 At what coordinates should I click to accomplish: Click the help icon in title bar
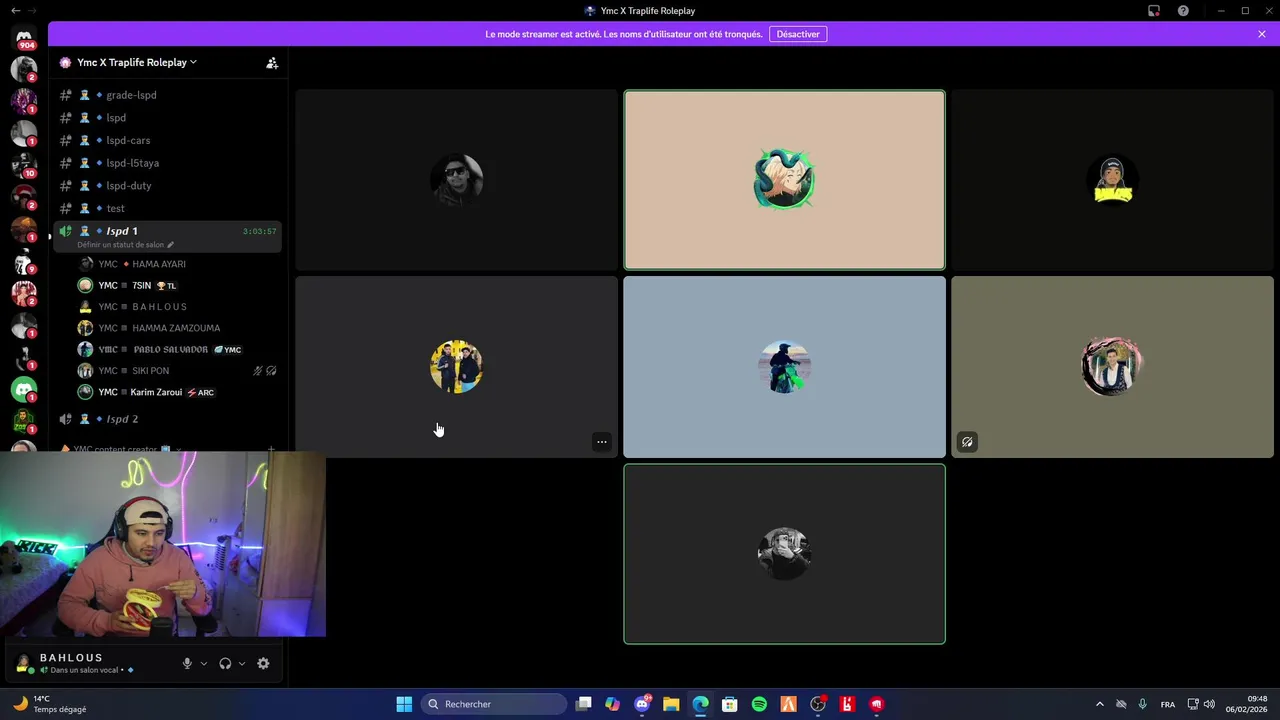(x=1183, y=11)
